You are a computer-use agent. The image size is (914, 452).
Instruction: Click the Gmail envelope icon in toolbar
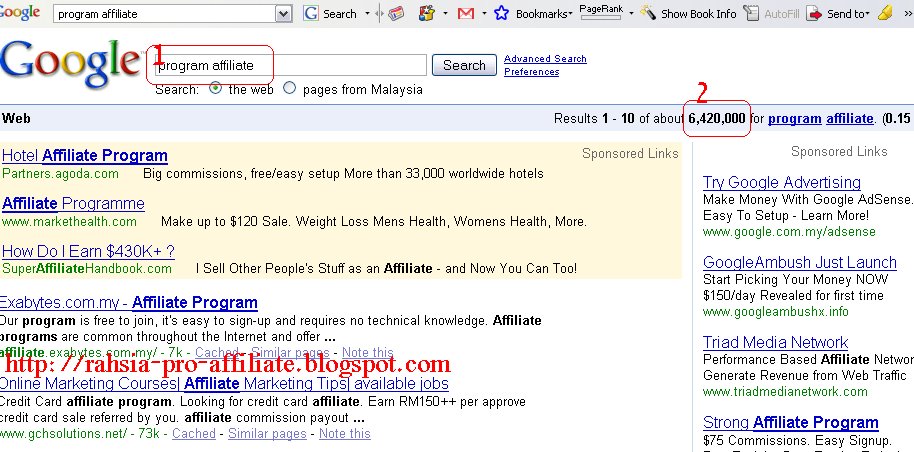coord(466,13)
